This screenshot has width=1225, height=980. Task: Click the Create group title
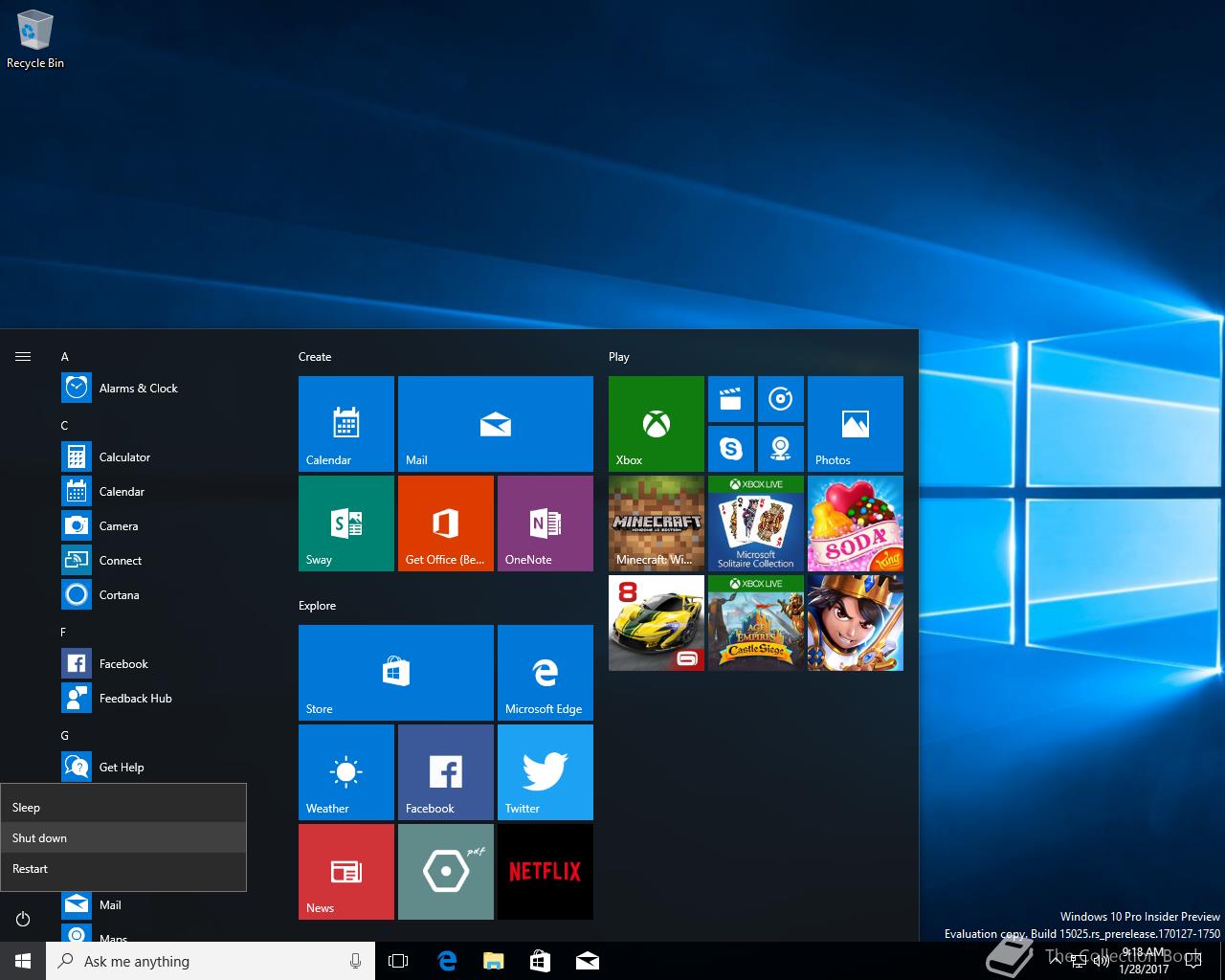coord(315,356)
